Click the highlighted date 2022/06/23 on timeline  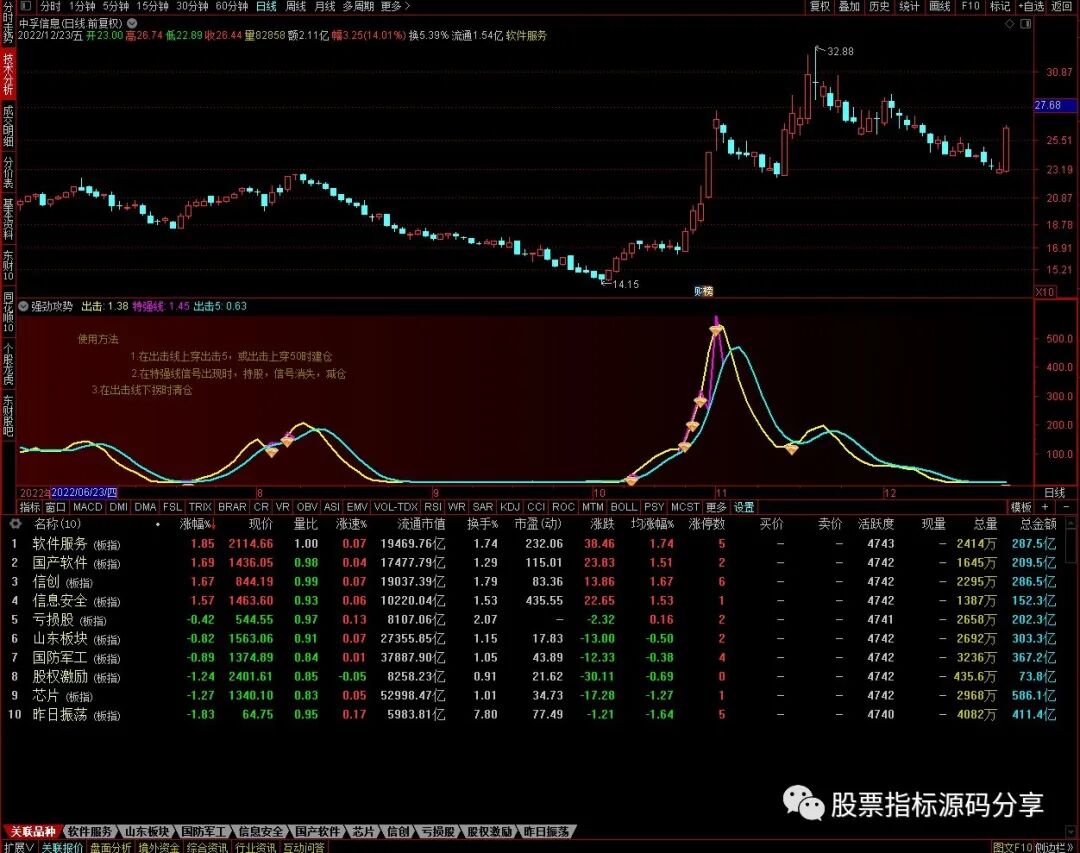click(84, 493)
